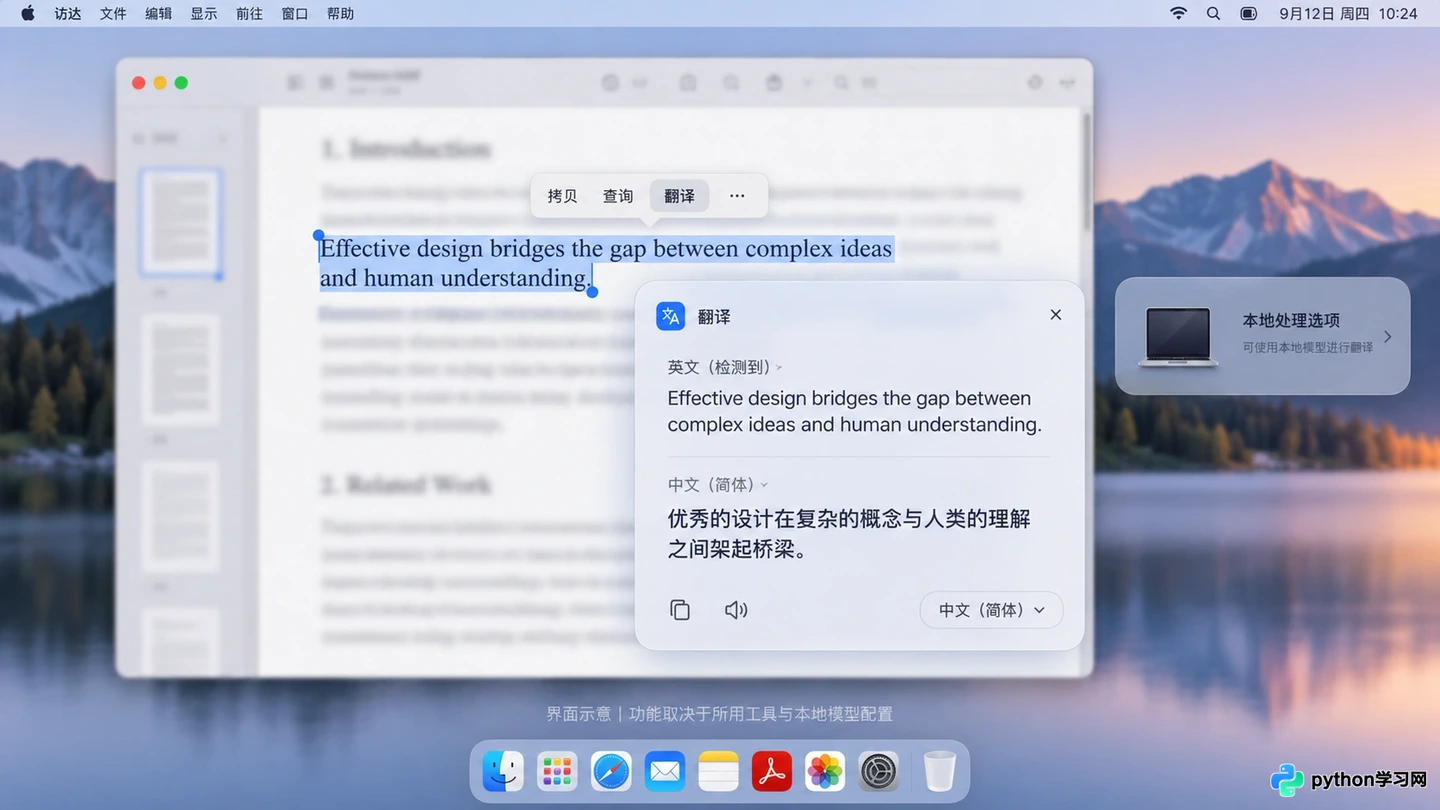Click the "1. Introduction" heading in the document
The image size is (1440, 810).
click(406, 150)
